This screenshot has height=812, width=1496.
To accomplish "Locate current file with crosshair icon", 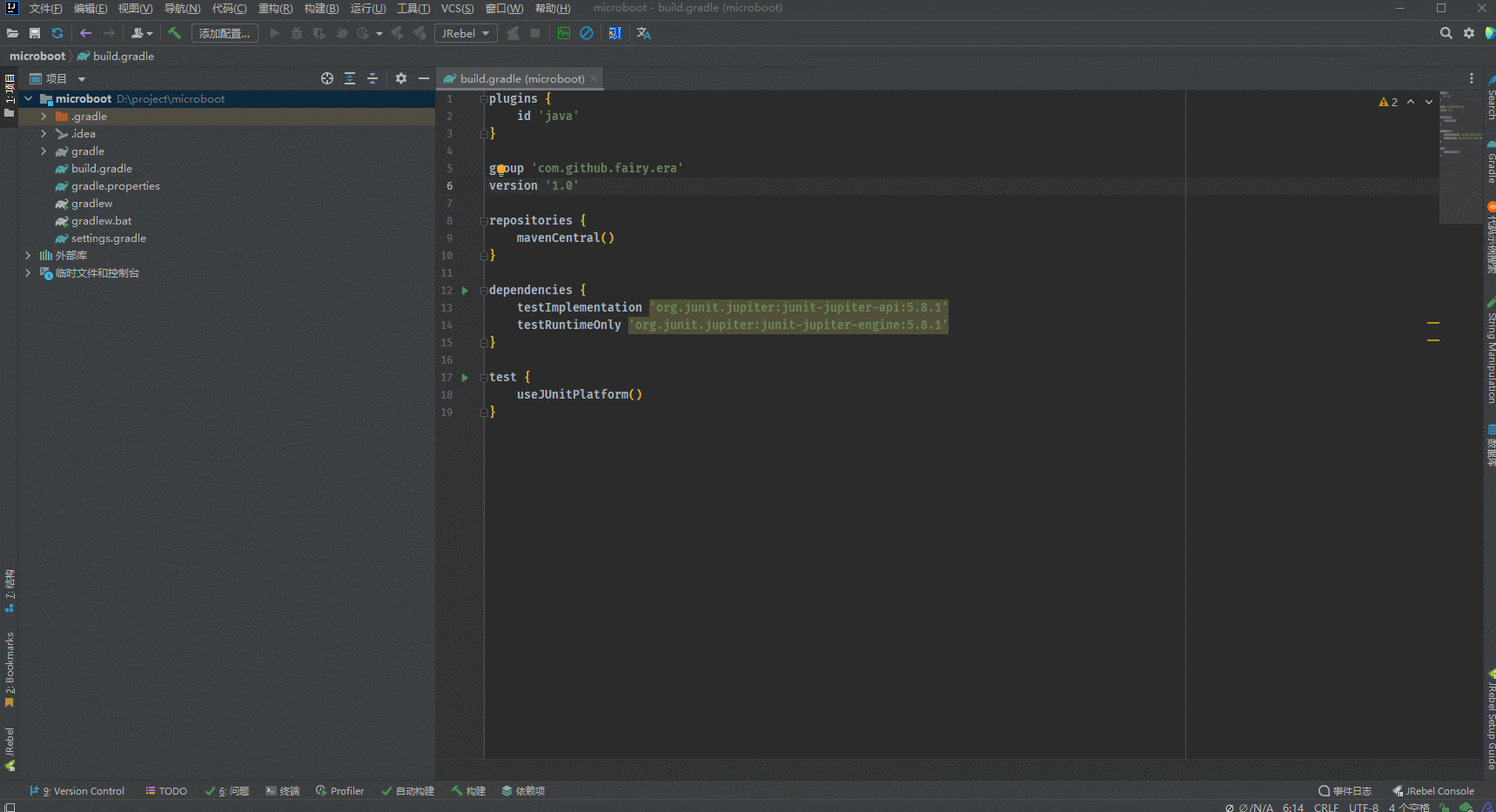I will (327, 78).
